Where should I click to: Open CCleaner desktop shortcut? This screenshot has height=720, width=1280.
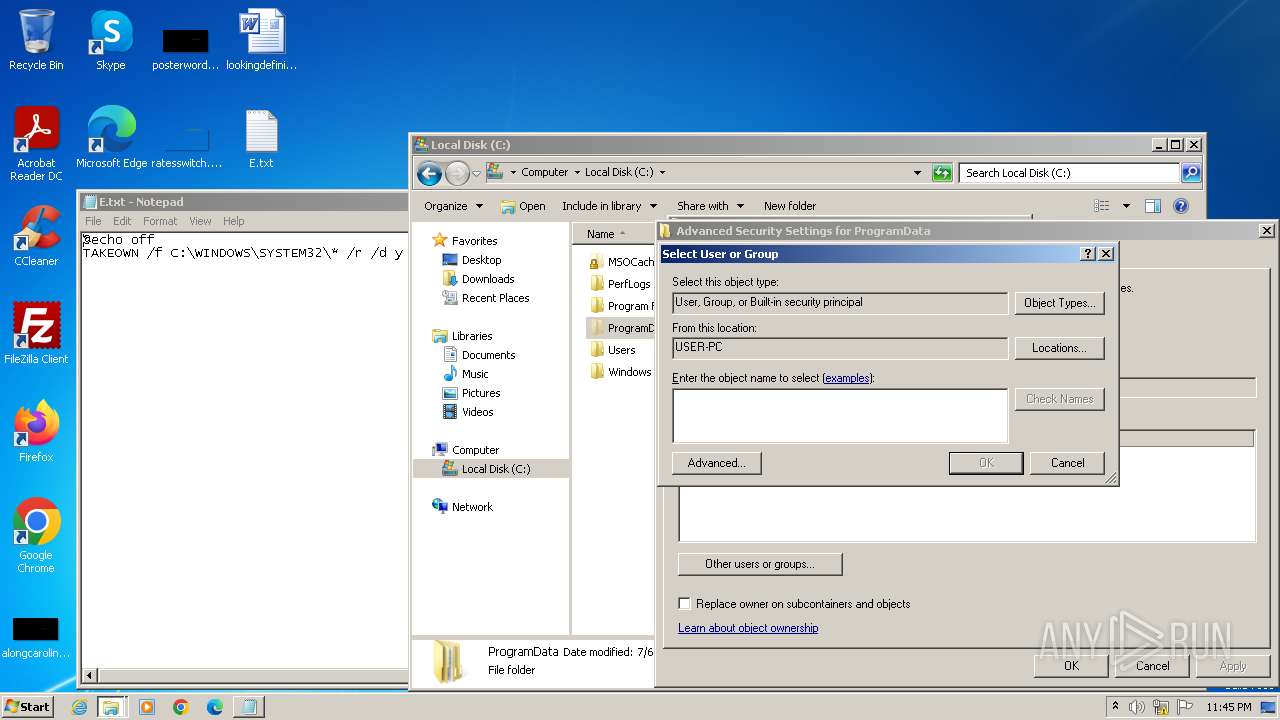pos(36,236)
